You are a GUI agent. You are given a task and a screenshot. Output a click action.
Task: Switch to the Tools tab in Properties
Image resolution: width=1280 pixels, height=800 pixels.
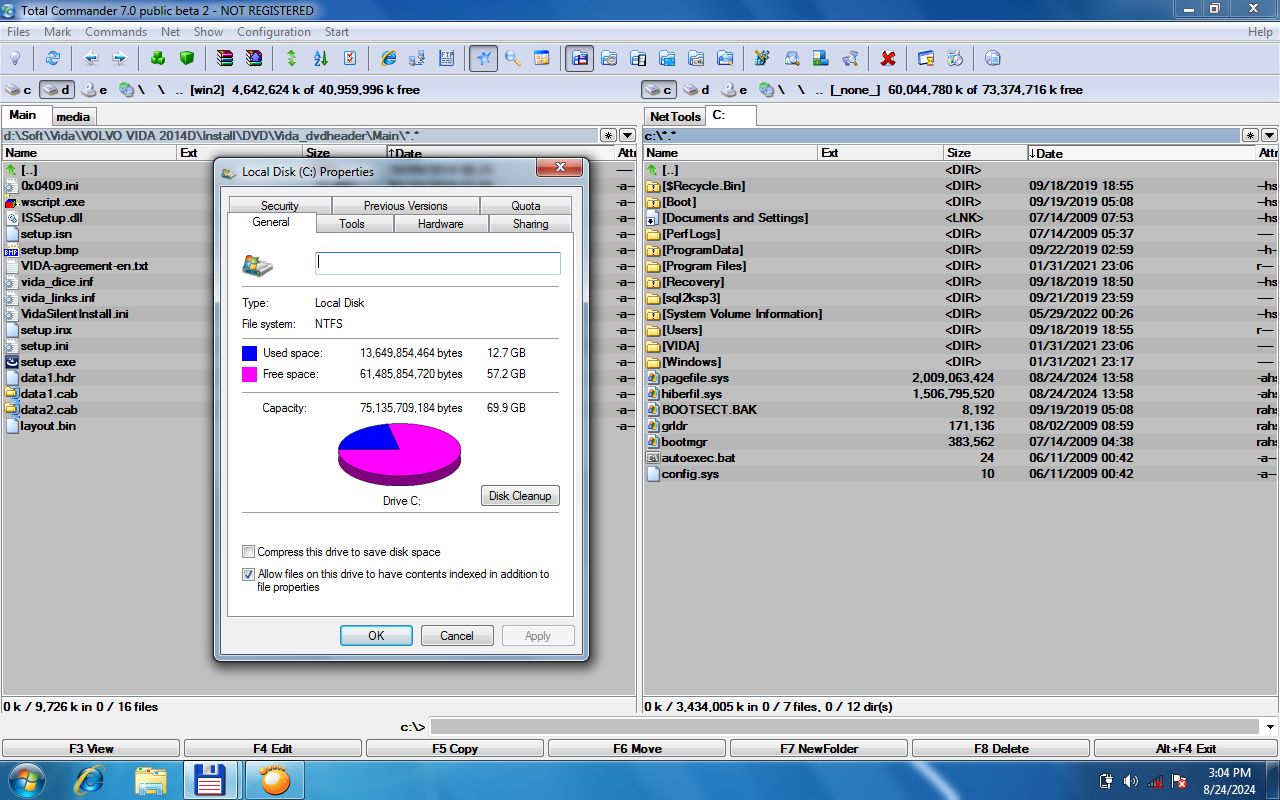pyautogui.click(x=351, y=224)
